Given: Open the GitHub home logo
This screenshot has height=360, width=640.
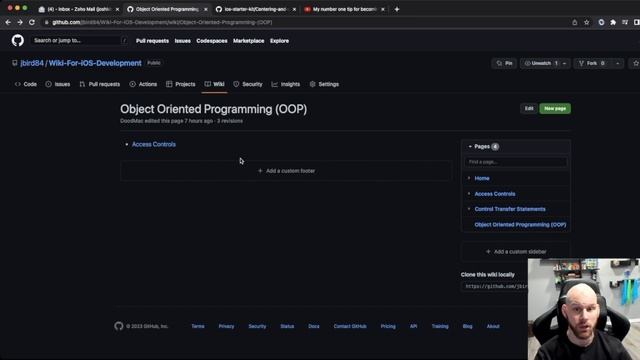Looking at the screenshot, I should (18, 40).
